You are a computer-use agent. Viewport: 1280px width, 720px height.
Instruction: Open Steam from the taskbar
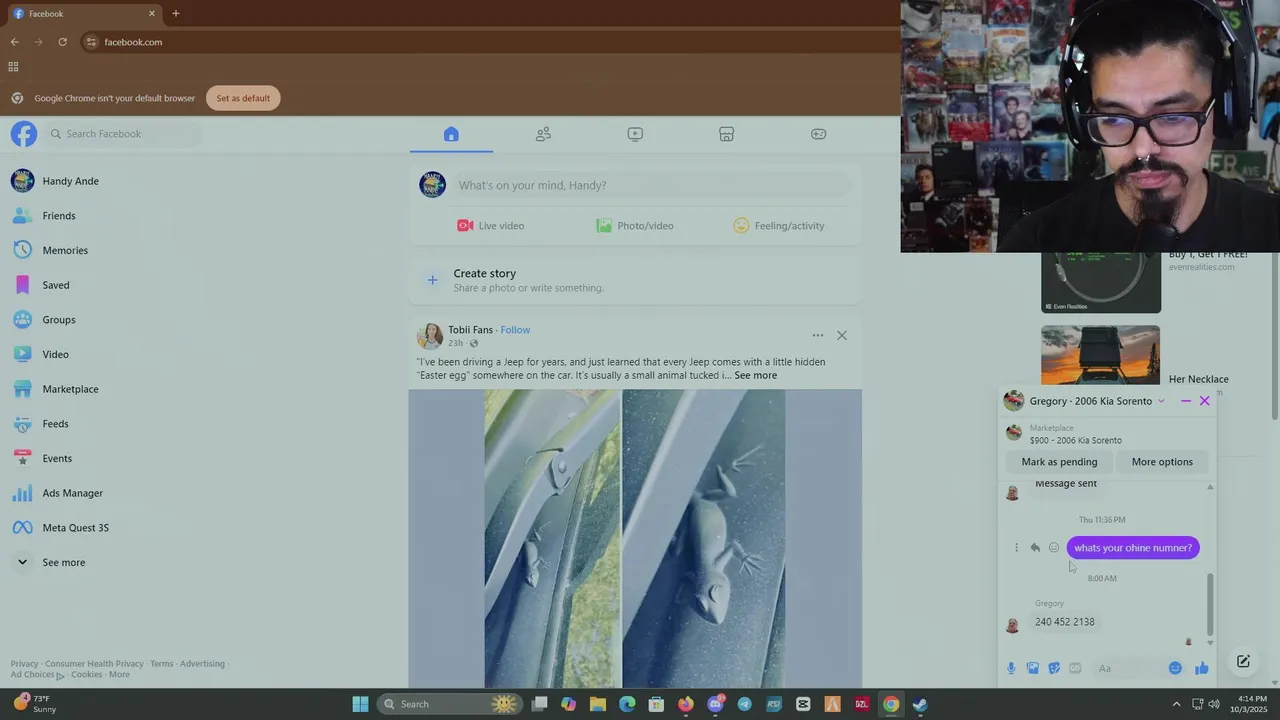pyautogui.click(x=919, y=704)
